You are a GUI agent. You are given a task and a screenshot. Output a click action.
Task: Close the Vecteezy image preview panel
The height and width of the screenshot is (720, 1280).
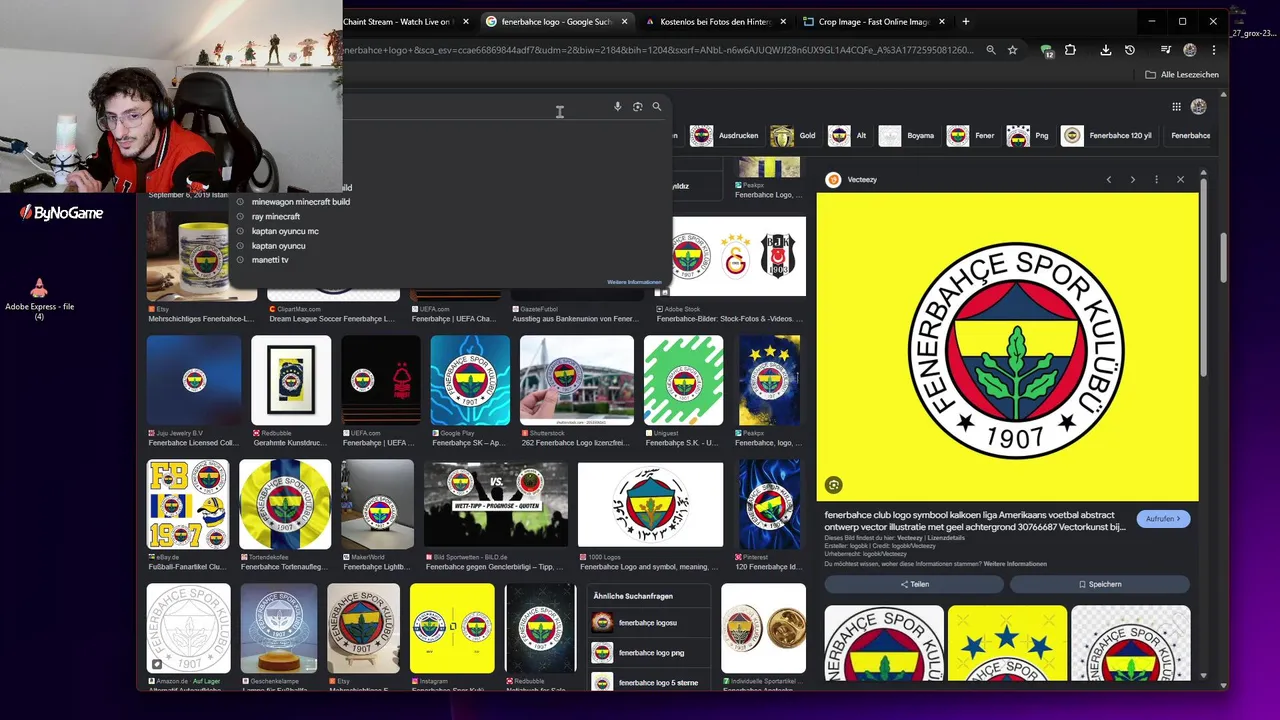point(1180,180)
